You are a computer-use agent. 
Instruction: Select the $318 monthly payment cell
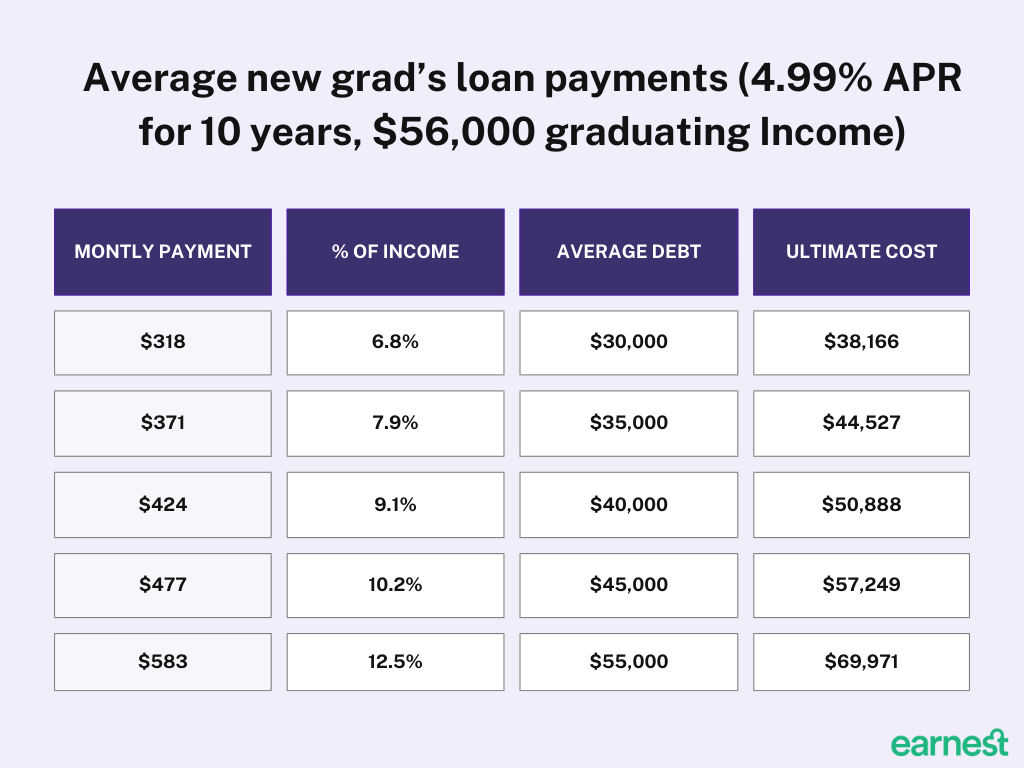[x=163, y=342]
